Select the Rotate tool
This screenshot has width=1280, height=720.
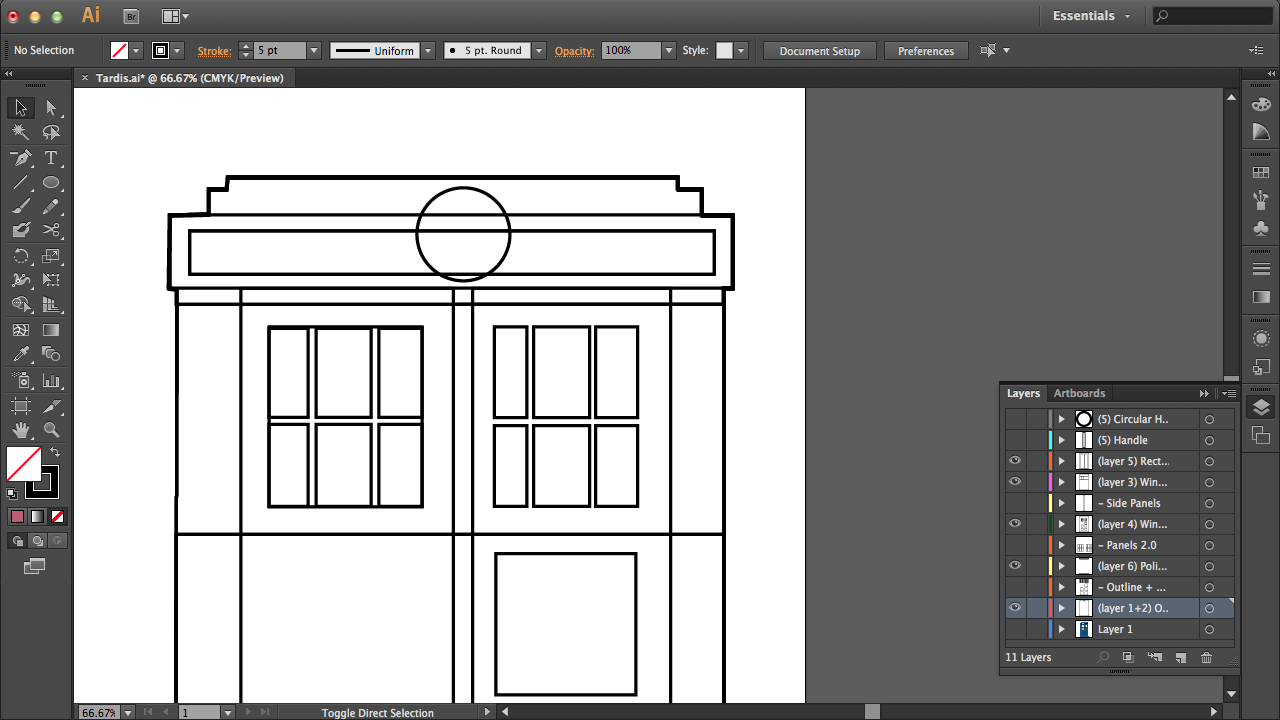(x=21, y=256)
